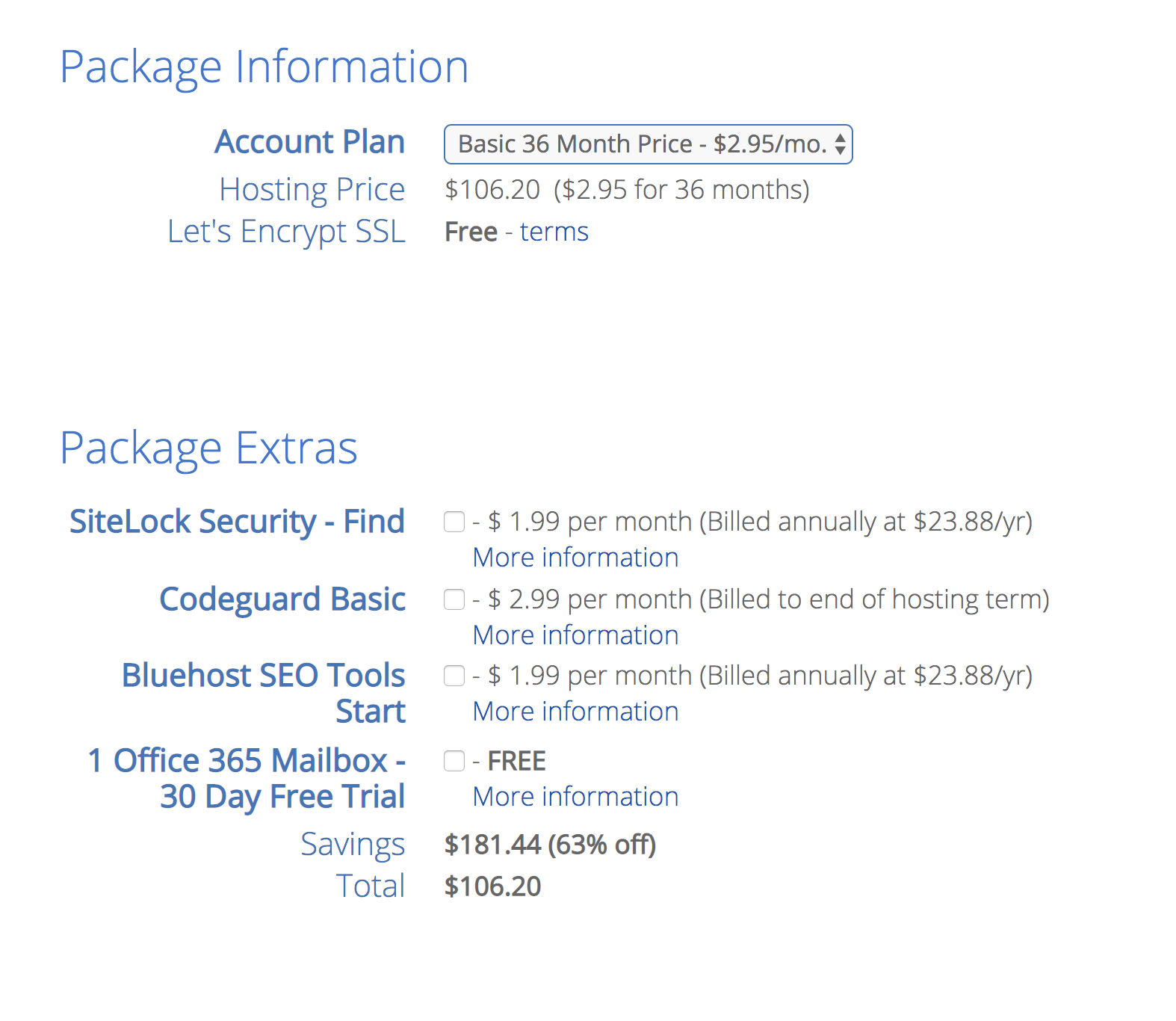This screenshot has width=1176, height=1021.
Task: Click the Let's Encrypt SSL label
Action: pos(287,232)
